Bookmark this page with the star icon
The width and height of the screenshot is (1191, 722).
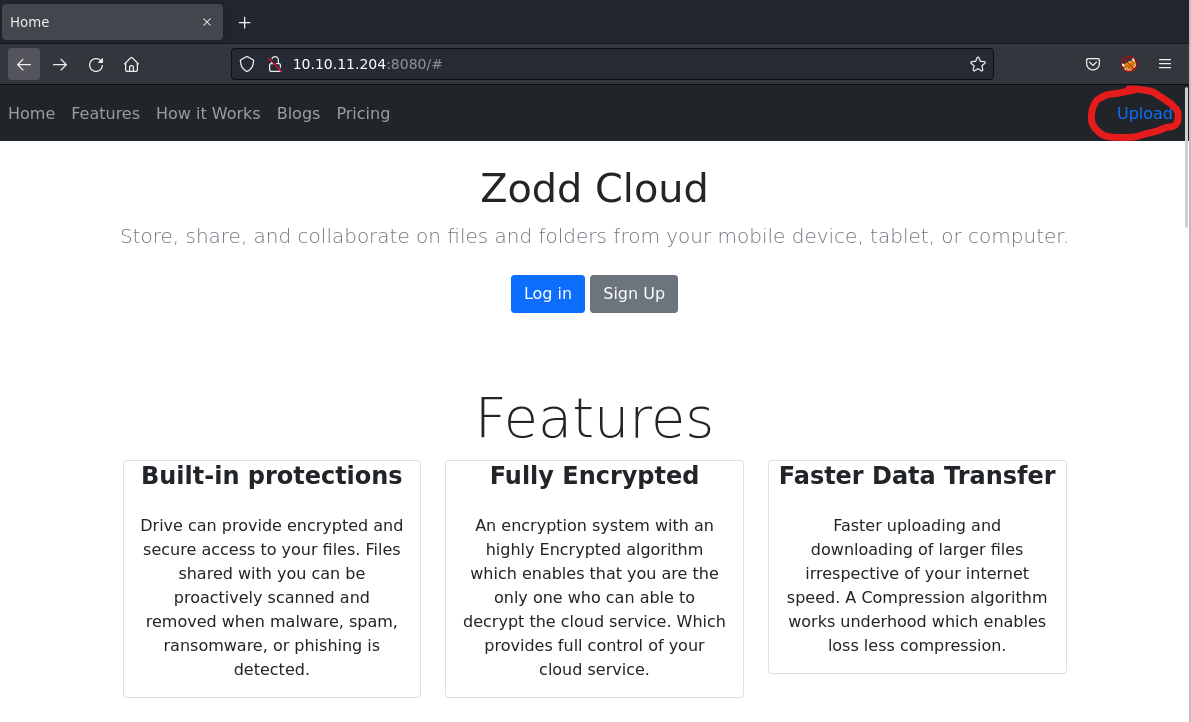coord(978,65)
